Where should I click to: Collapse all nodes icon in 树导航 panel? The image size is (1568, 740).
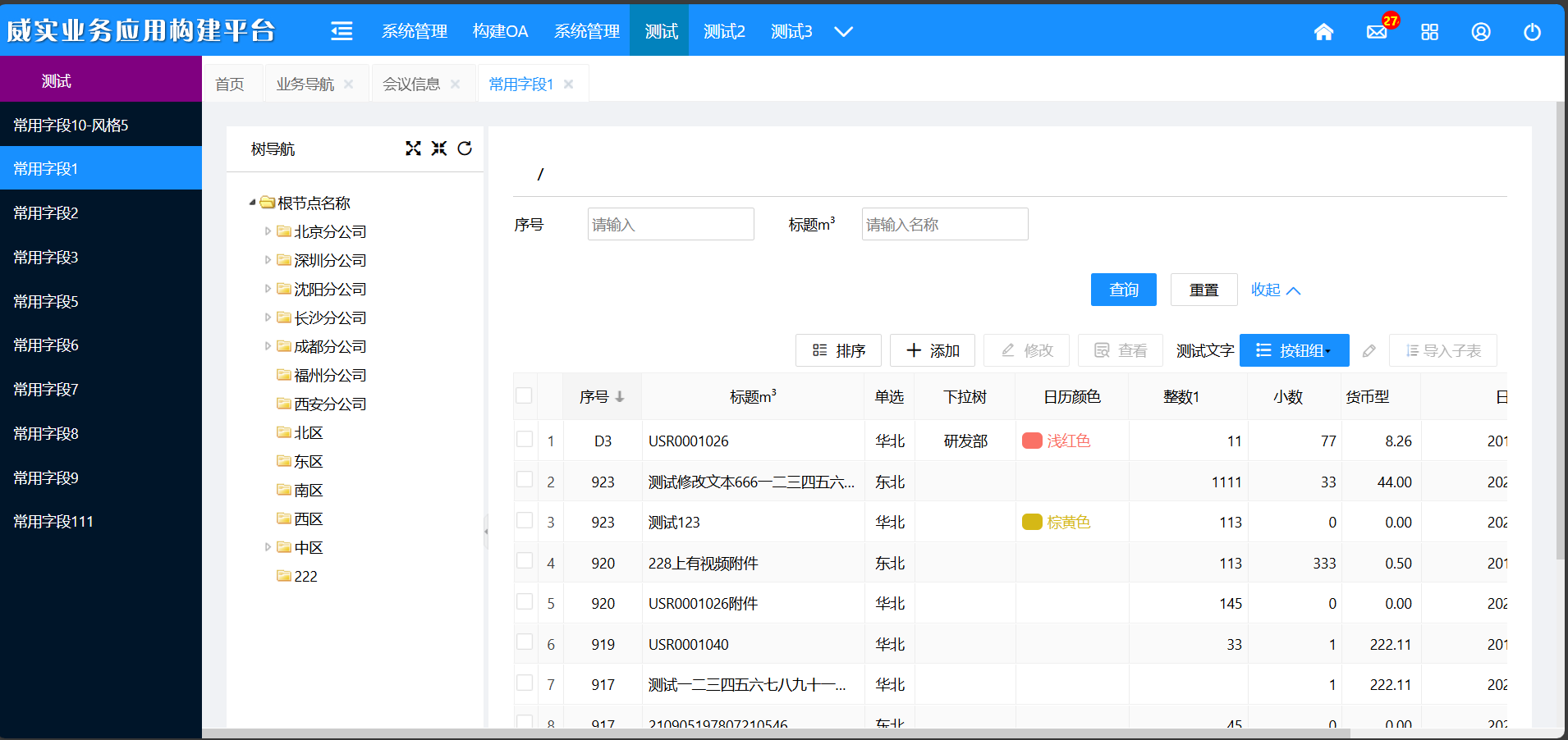coord(439,148)
